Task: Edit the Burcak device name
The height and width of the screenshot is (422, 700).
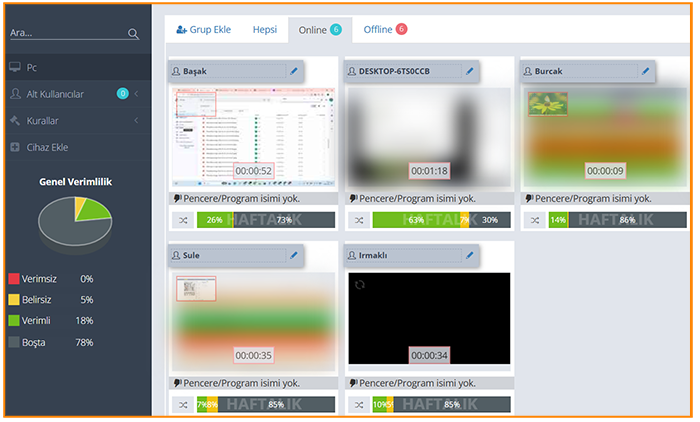Action: coord(646,71)
